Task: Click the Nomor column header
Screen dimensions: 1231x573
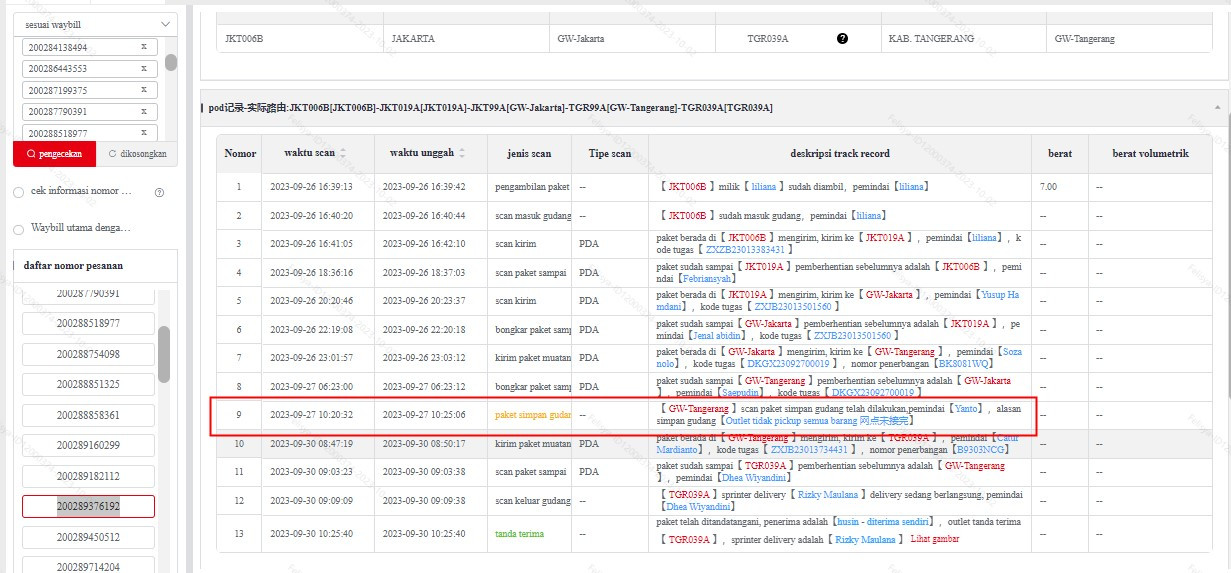Action: (x=240, y=154)
